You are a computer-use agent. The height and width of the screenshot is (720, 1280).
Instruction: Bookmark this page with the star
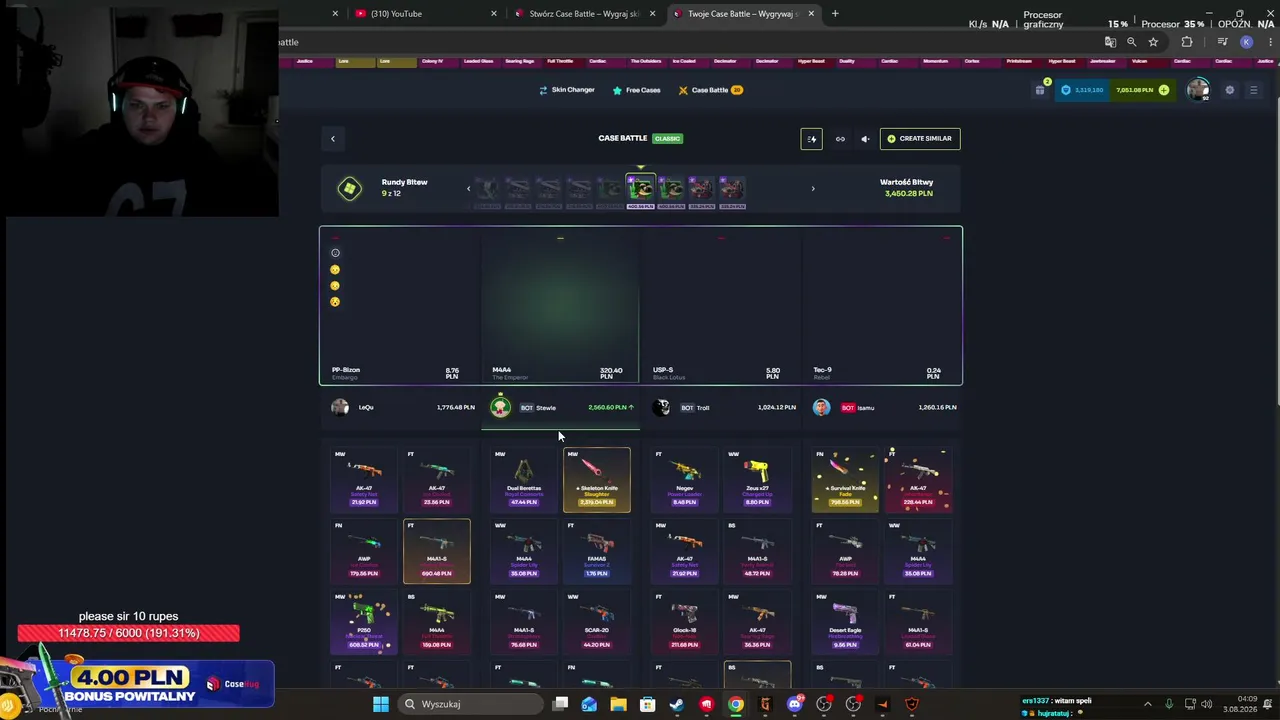(x=1153, y=42)
